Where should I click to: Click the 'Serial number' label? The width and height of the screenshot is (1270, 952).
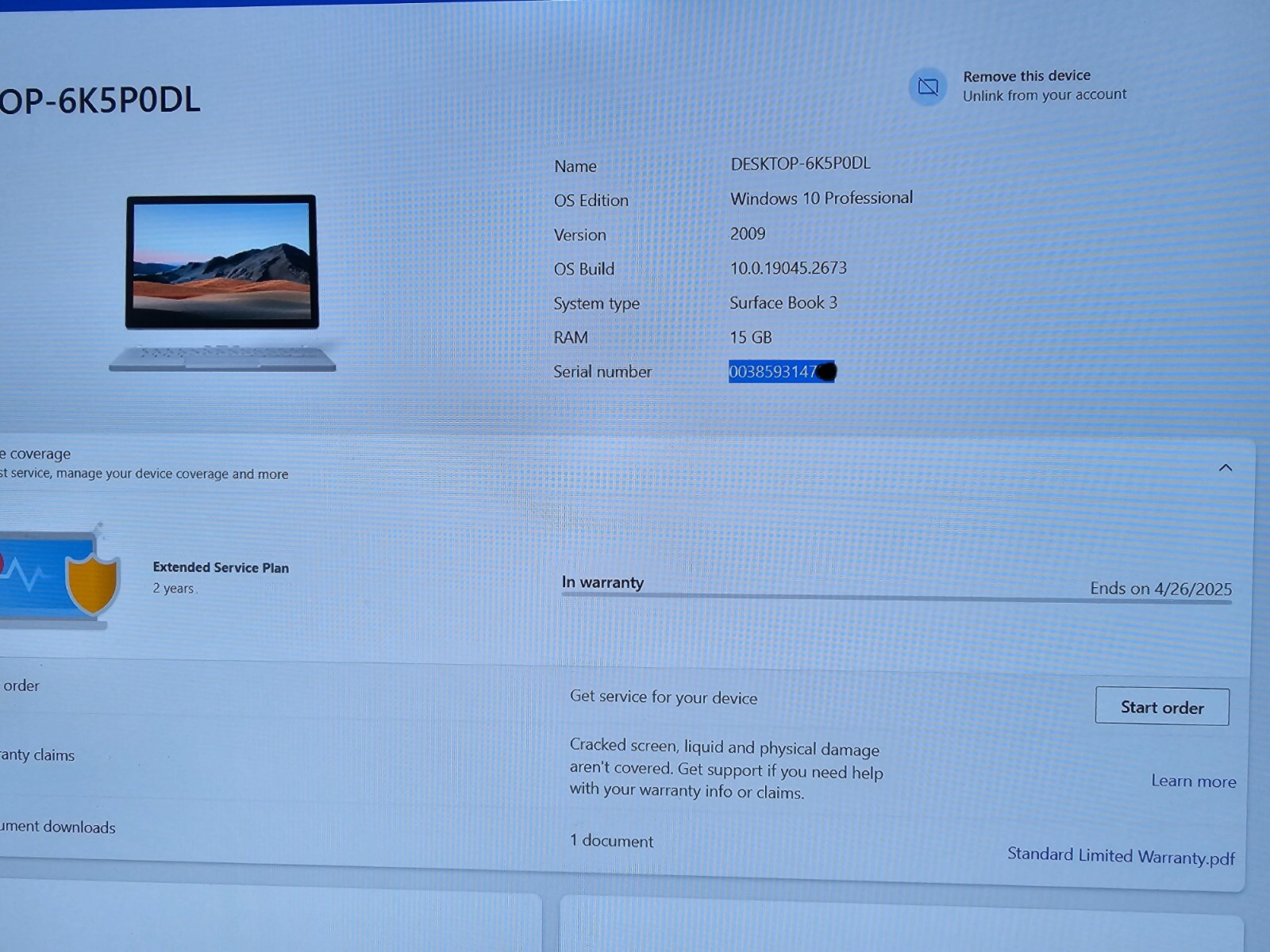pyautogui.click(x=602, y=371)
